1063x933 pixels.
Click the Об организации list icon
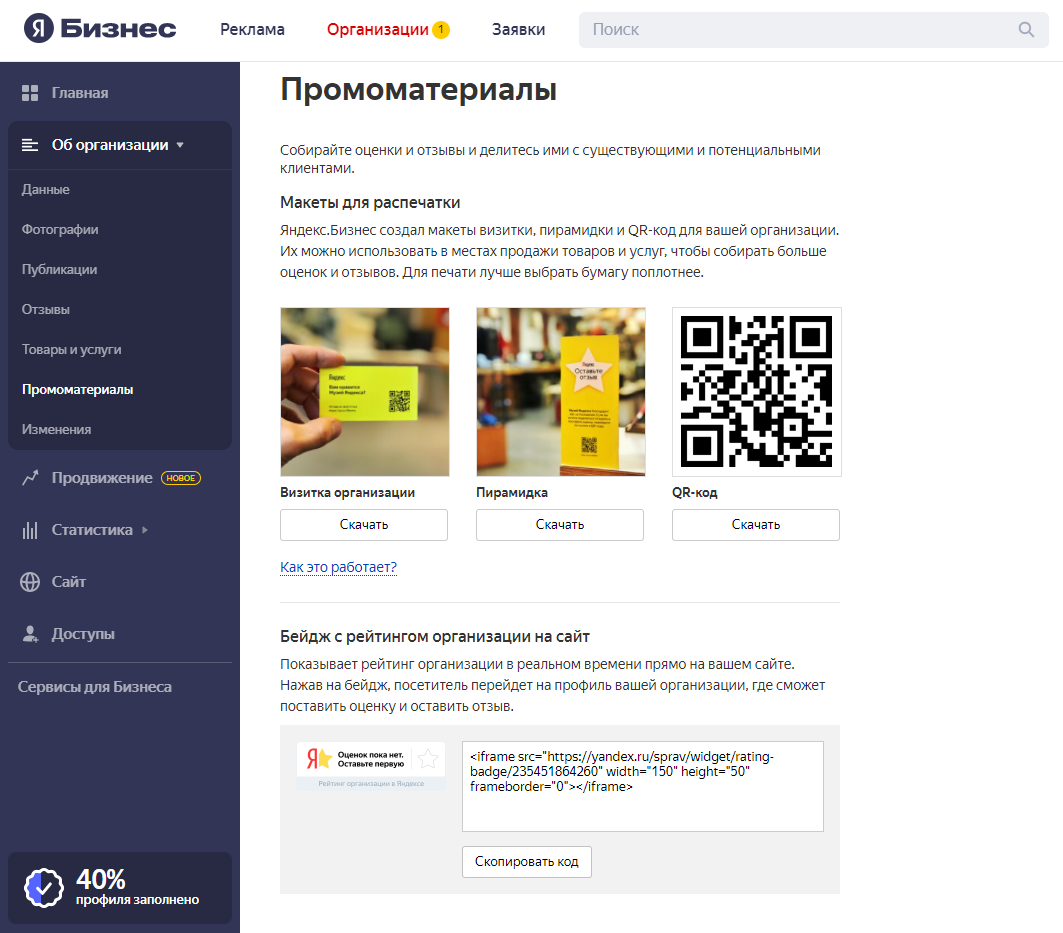(30, 145)
